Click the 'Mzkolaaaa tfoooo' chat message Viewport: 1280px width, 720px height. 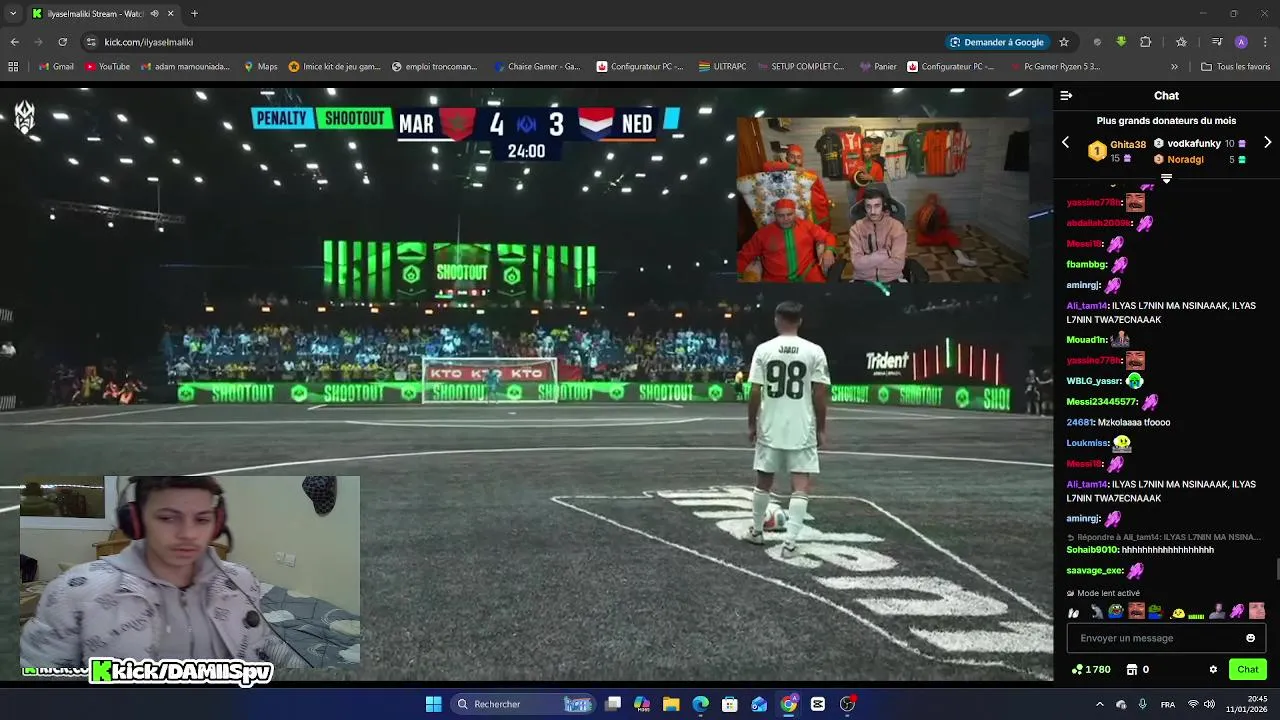(x=1133, y=422)
